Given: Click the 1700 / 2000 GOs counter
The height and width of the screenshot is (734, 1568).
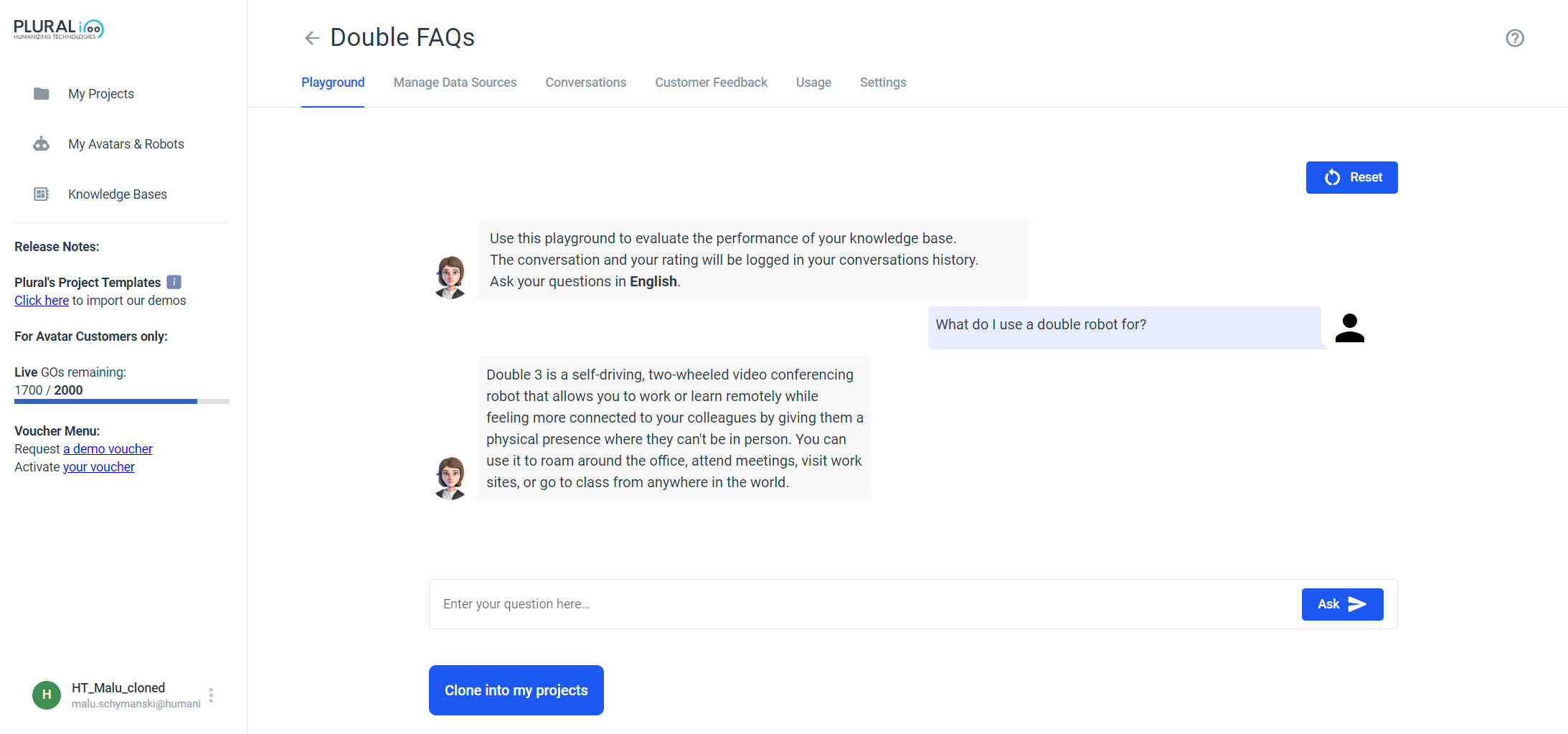Looking at the screenshot, I should [49, 390].
